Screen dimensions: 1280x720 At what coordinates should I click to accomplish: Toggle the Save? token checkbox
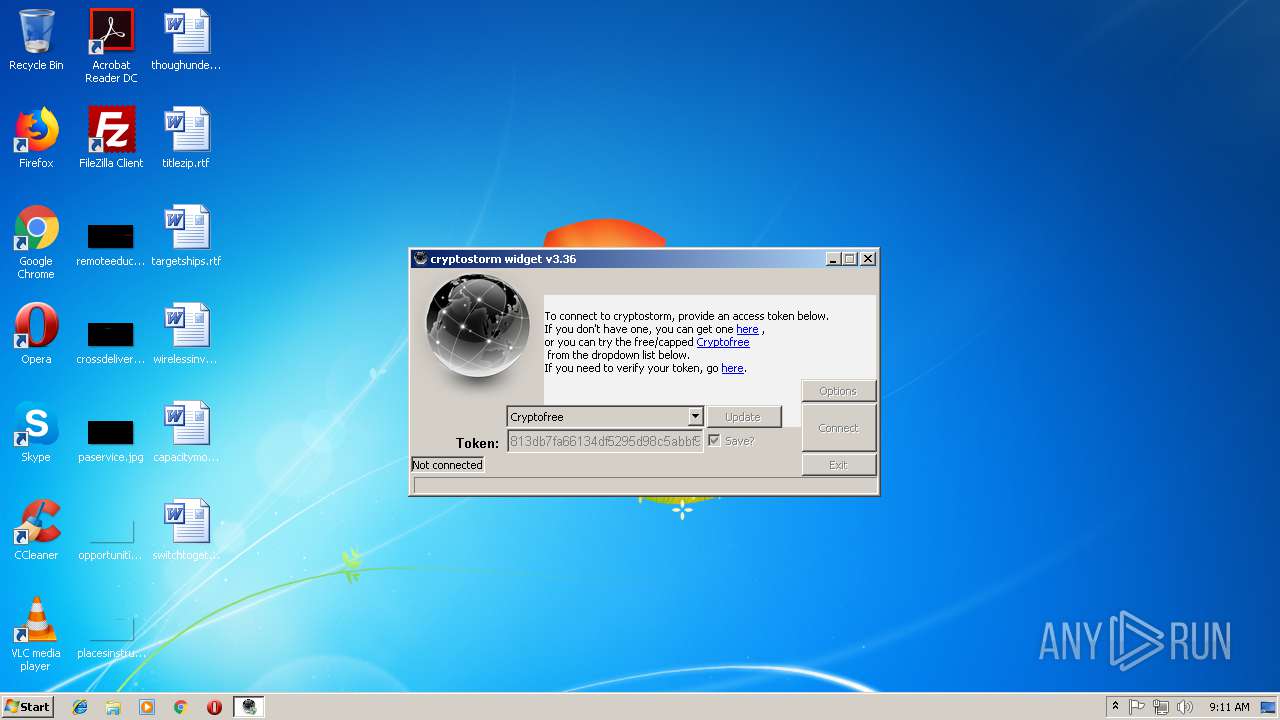point(714,441)
